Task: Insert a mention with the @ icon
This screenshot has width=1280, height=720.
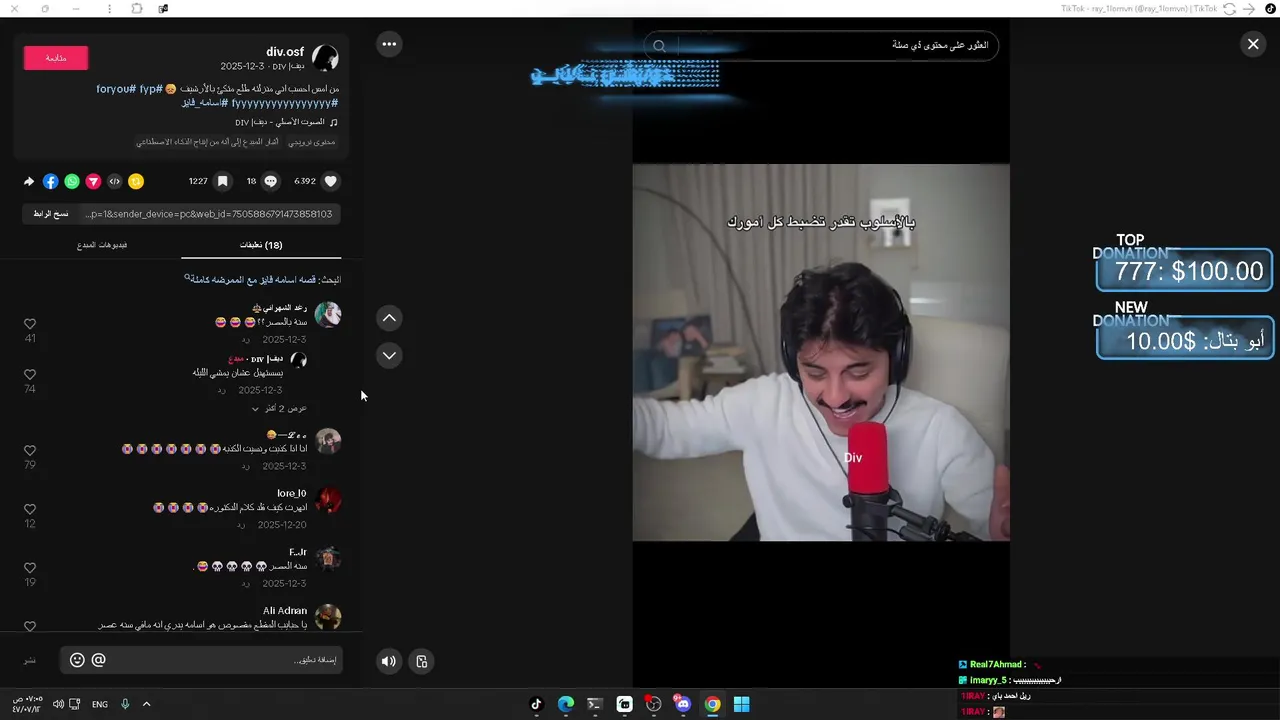Action: coord(98,660)
